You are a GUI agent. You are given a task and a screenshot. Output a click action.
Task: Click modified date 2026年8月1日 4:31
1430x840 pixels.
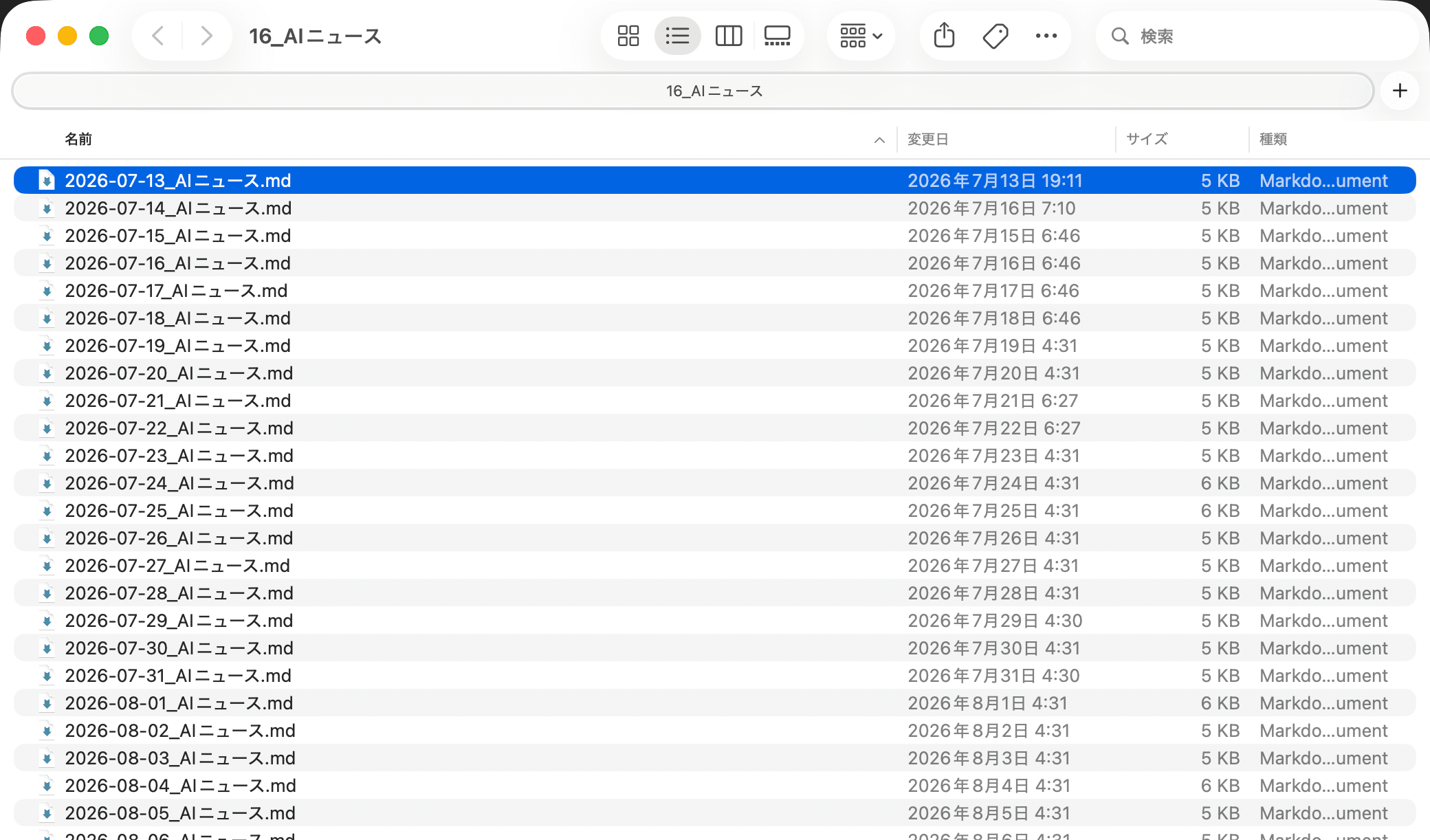[987, 703]
